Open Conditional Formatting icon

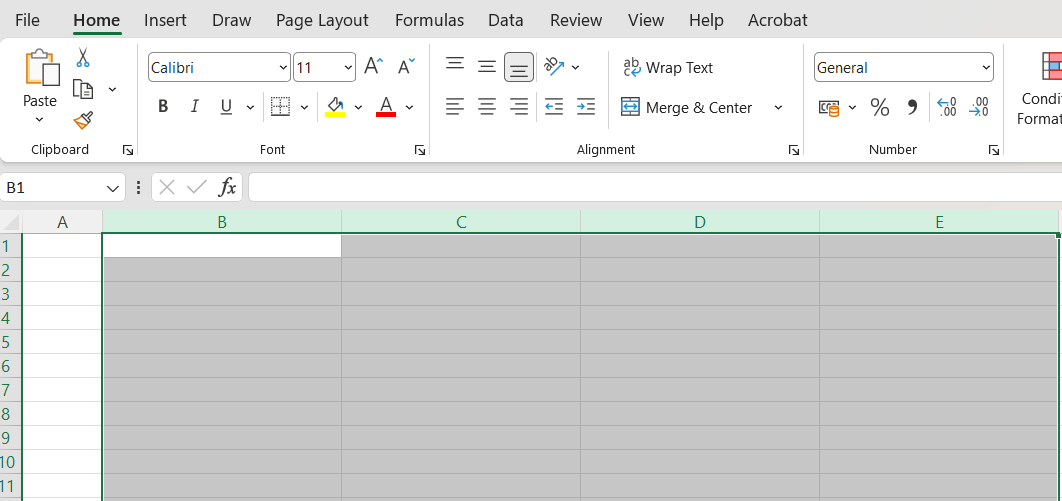(1051, 66)
